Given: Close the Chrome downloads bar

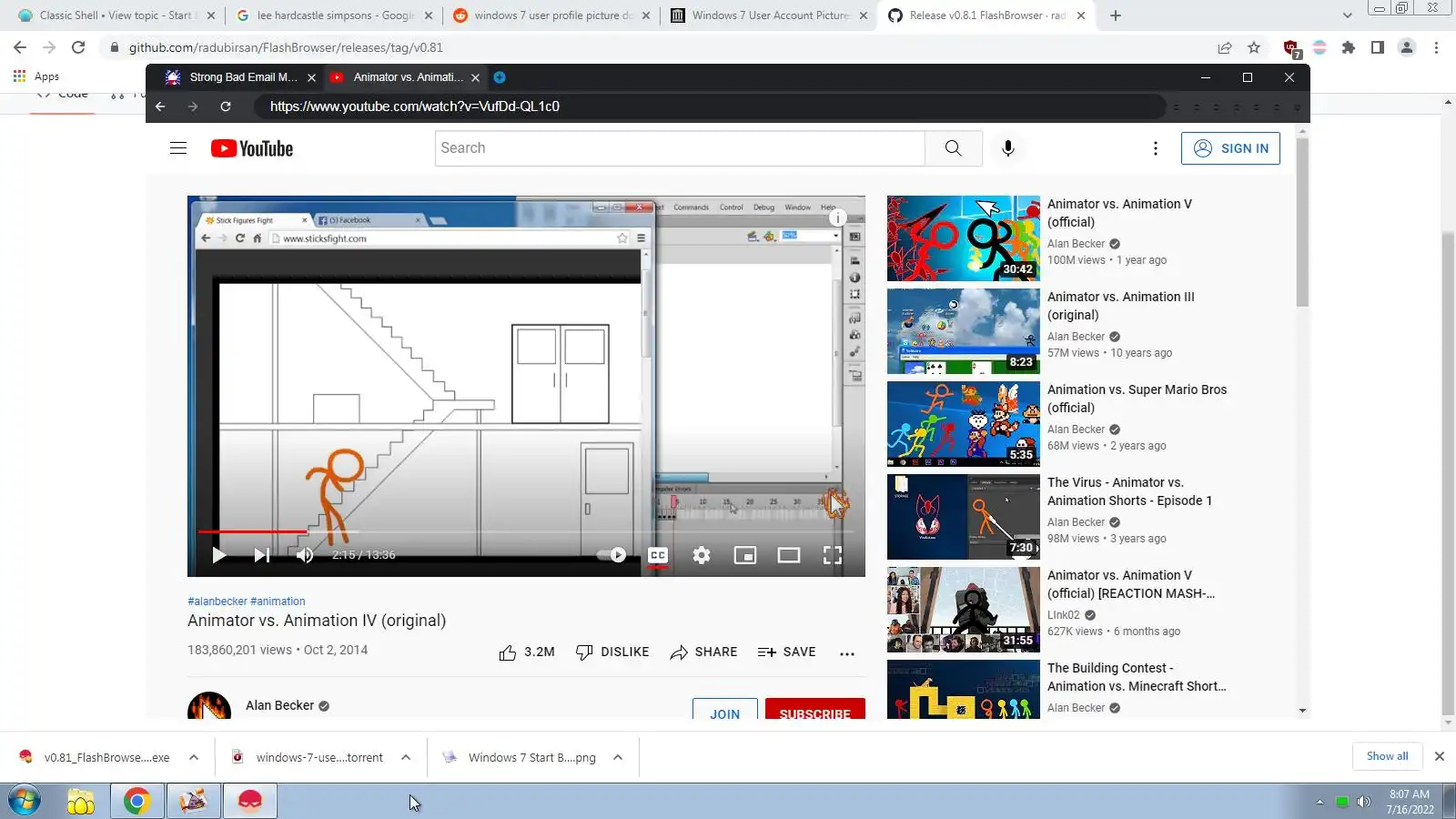Looking at the screenshot, I should click(x=1440, y=756).
